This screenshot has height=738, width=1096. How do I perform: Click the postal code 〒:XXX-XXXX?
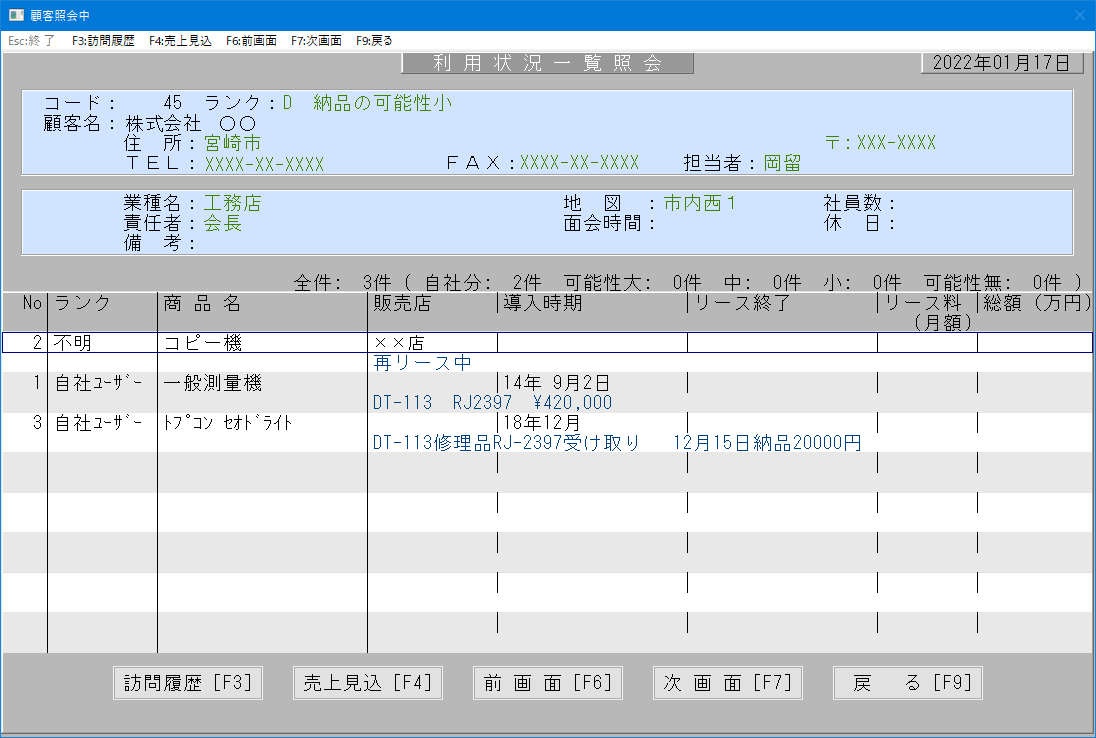[x=880, y=143]
